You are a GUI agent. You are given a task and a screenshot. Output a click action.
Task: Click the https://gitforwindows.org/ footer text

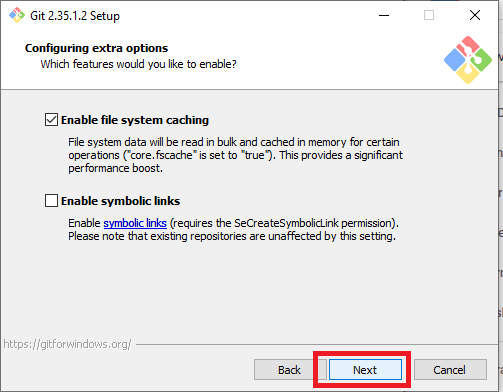67,344
